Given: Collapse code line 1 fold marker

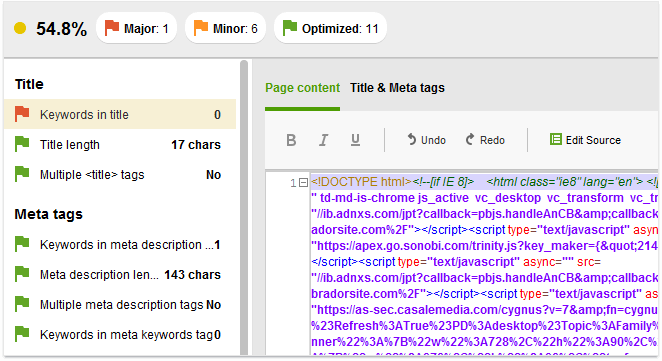Looking at the screenshot, I should click(x=303, y=182).
